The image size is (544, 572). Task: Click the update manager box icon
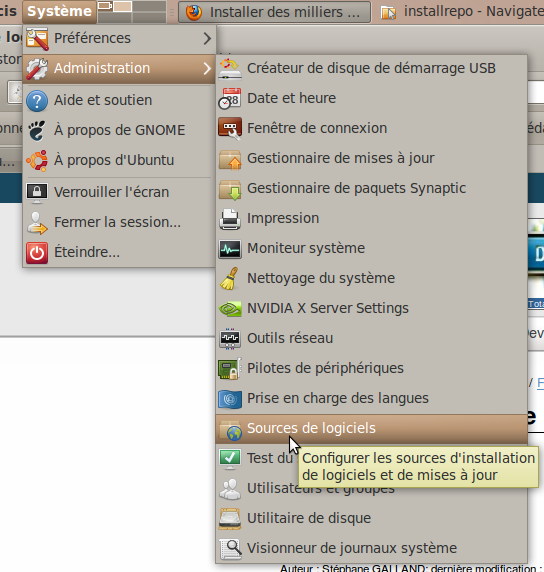[x=230, y=159]
